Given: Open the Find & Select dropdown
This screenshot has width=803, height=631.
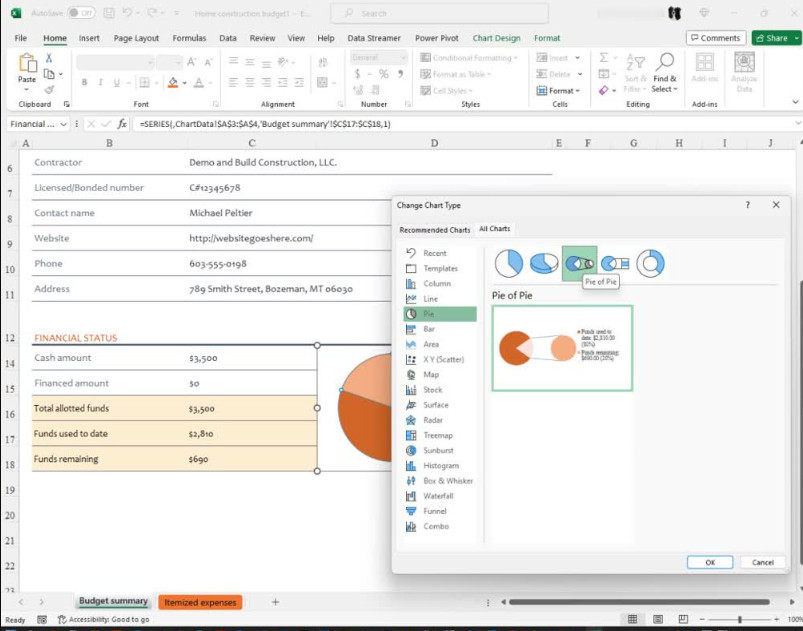Looking at the screenshot, I should (665, 72).
